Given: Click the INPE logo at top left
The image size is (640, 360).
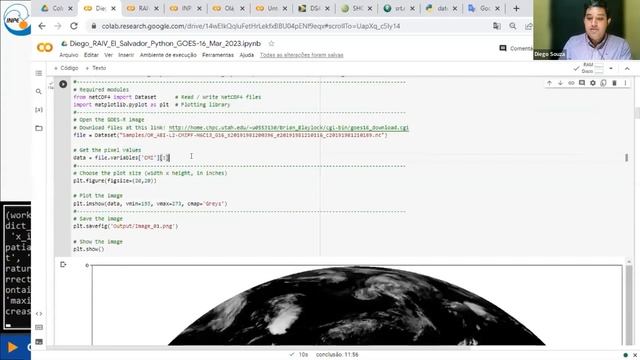Looking at the screenshot, I should [16, 19].
